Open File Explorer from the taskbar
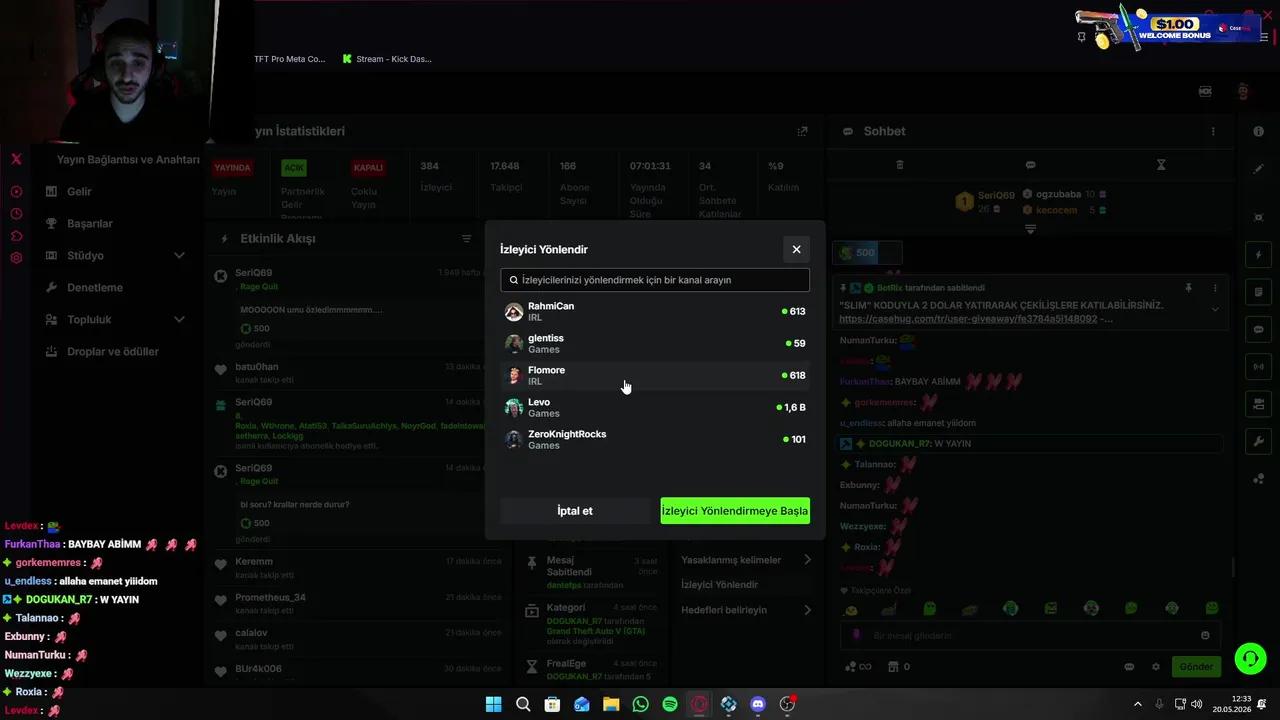Screen dimensions: 1280x720 pos(611,704)
